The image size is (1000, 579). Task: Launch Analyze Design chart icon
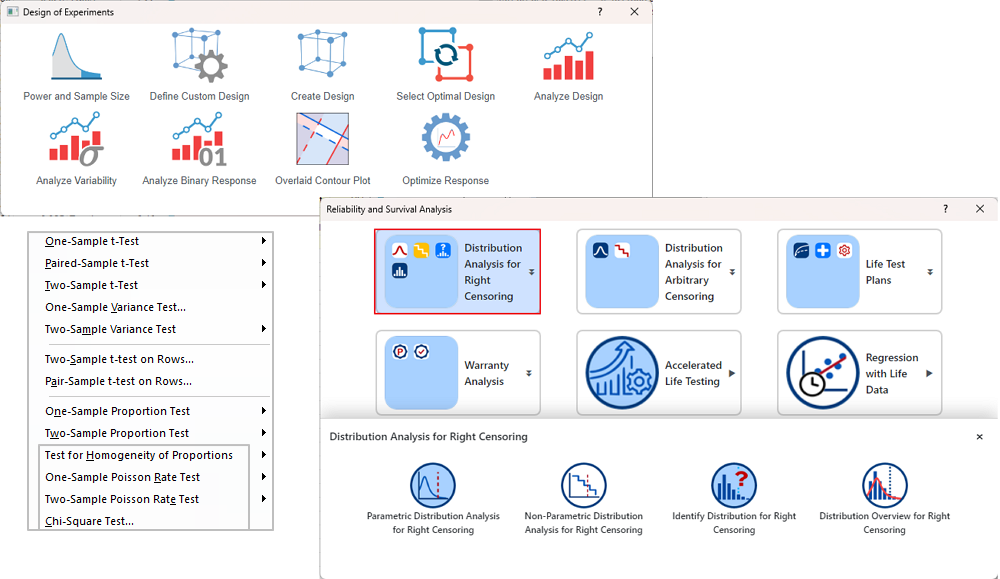coord(568,56)
